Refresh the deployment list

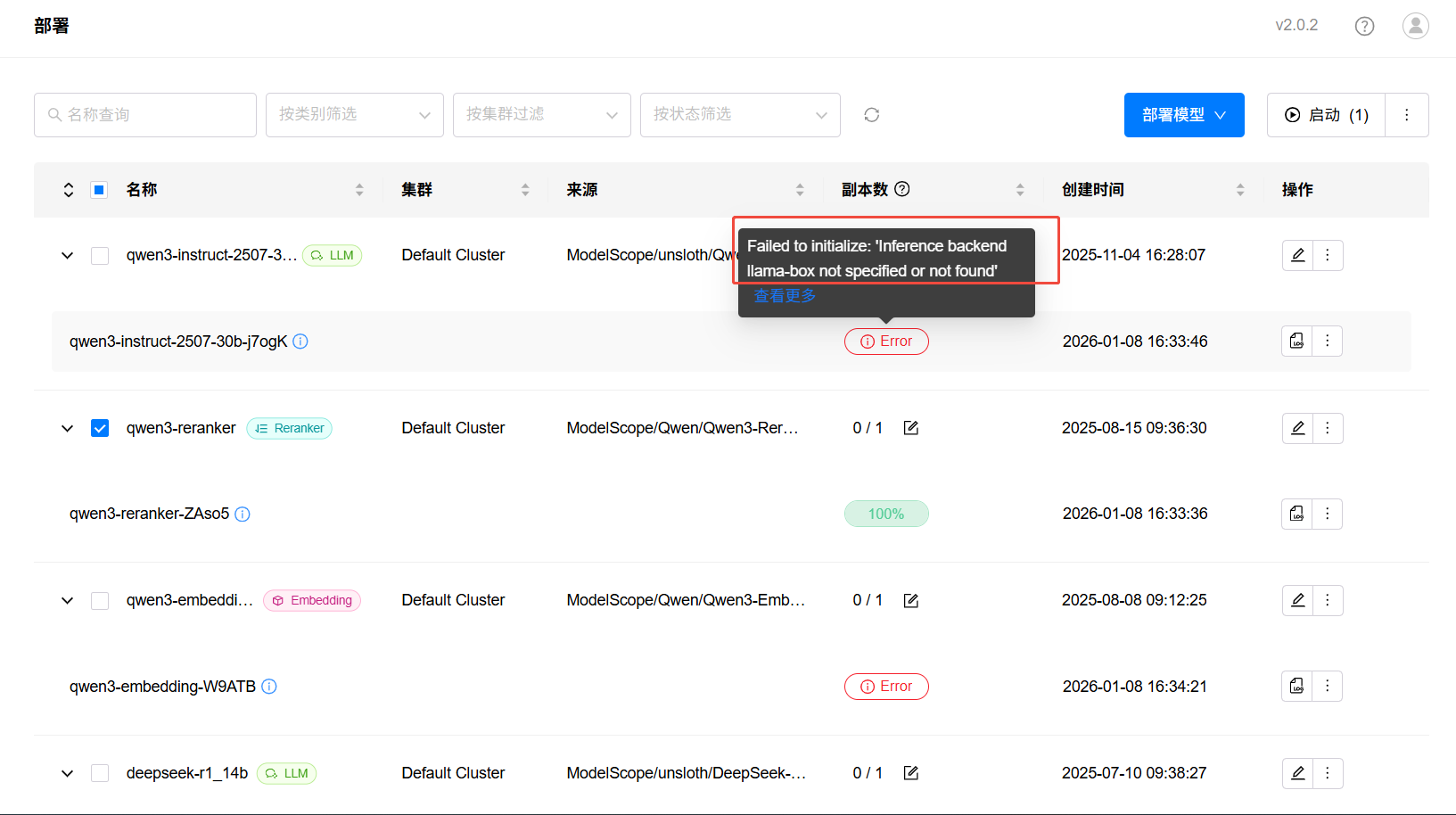tap(872, 115)
